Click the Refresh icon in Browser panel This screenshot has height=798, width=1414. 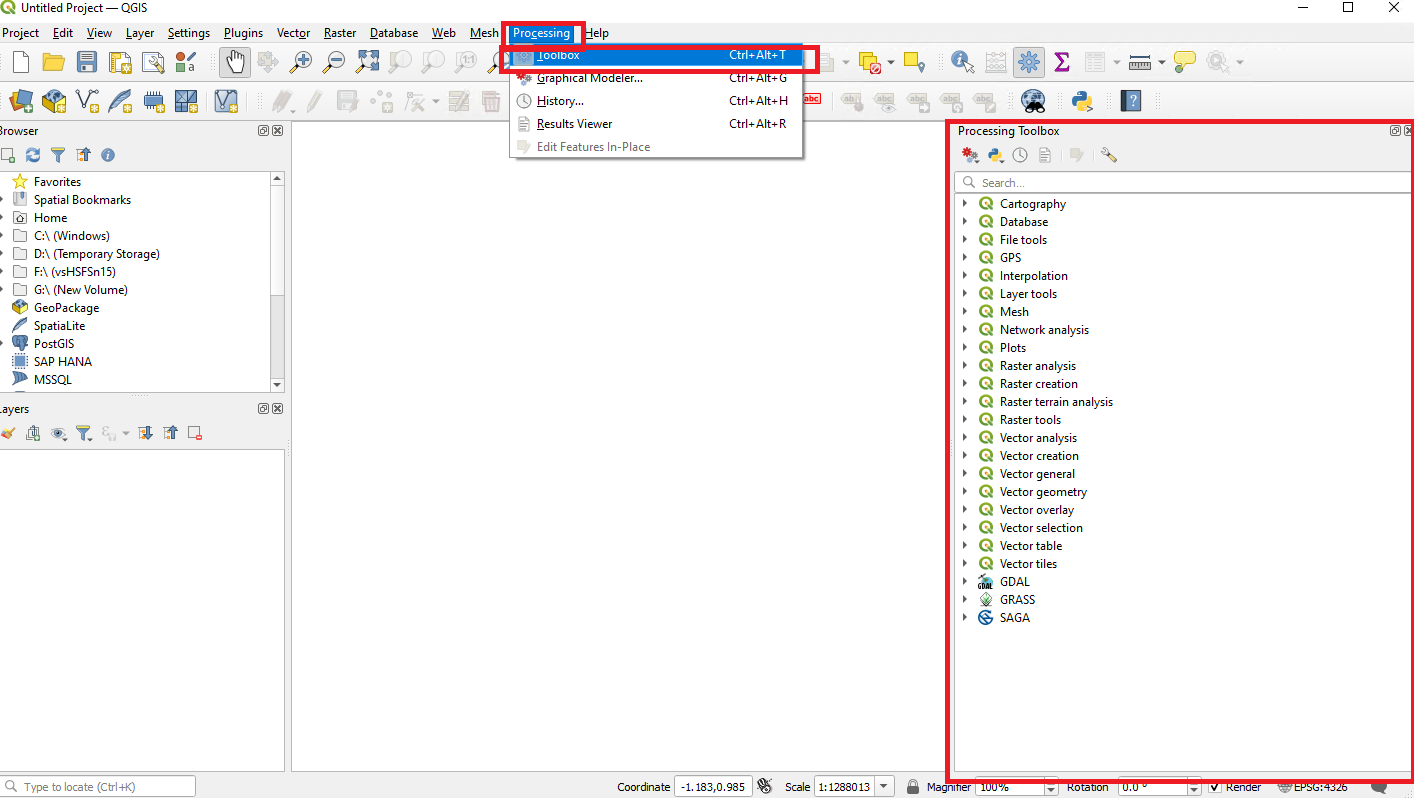[x=33, y=155]
